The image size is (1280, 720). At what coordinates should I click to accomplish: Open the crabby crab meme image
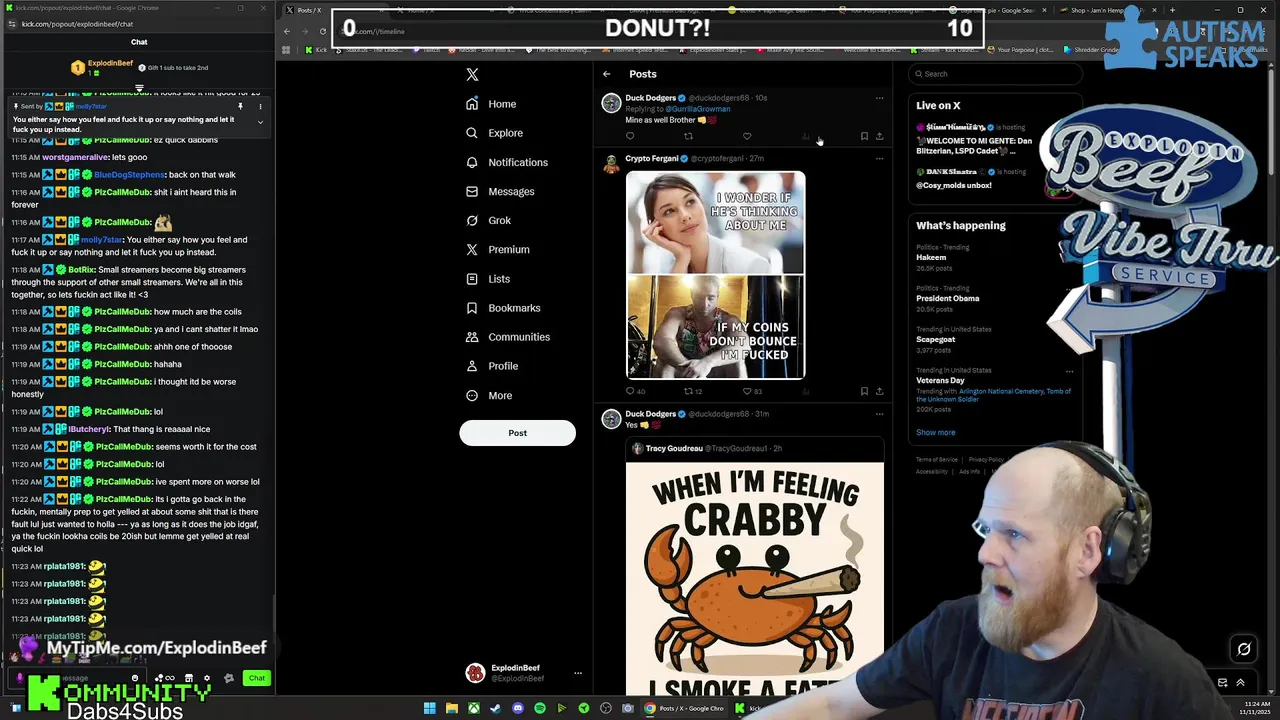tap(755, 578)
